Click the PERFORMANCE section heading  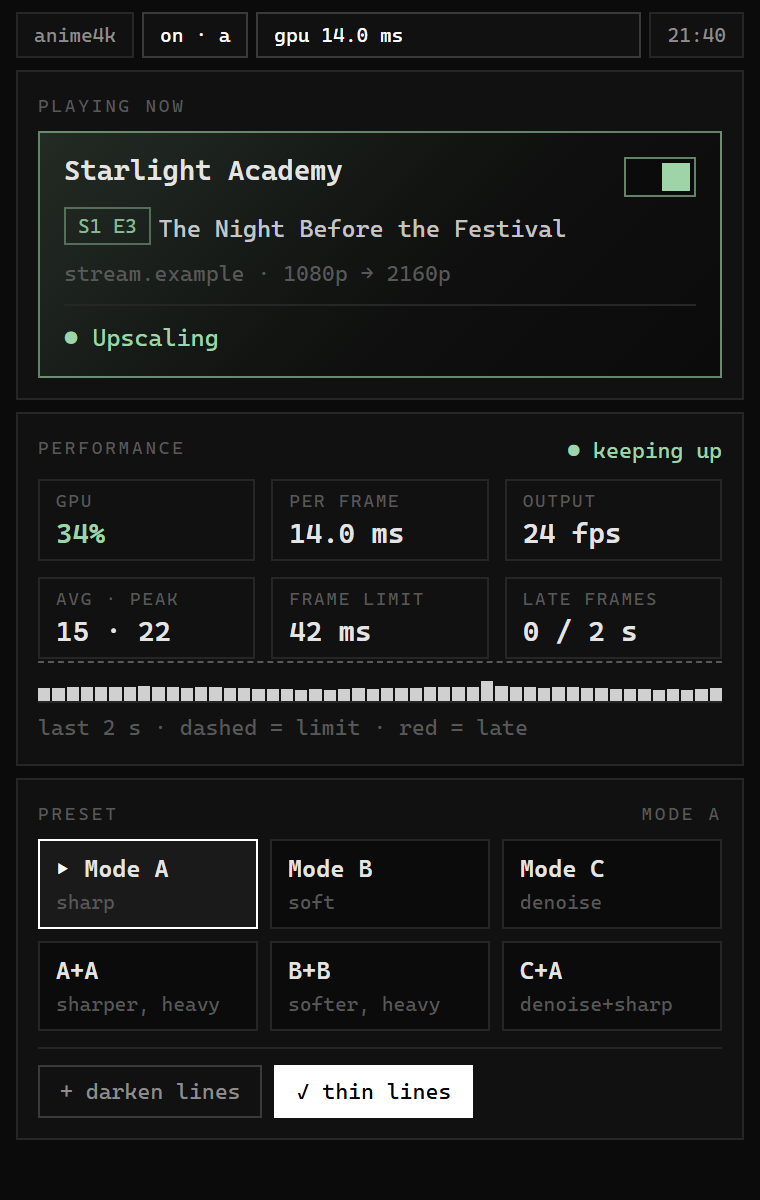click(x=111, y=448)
